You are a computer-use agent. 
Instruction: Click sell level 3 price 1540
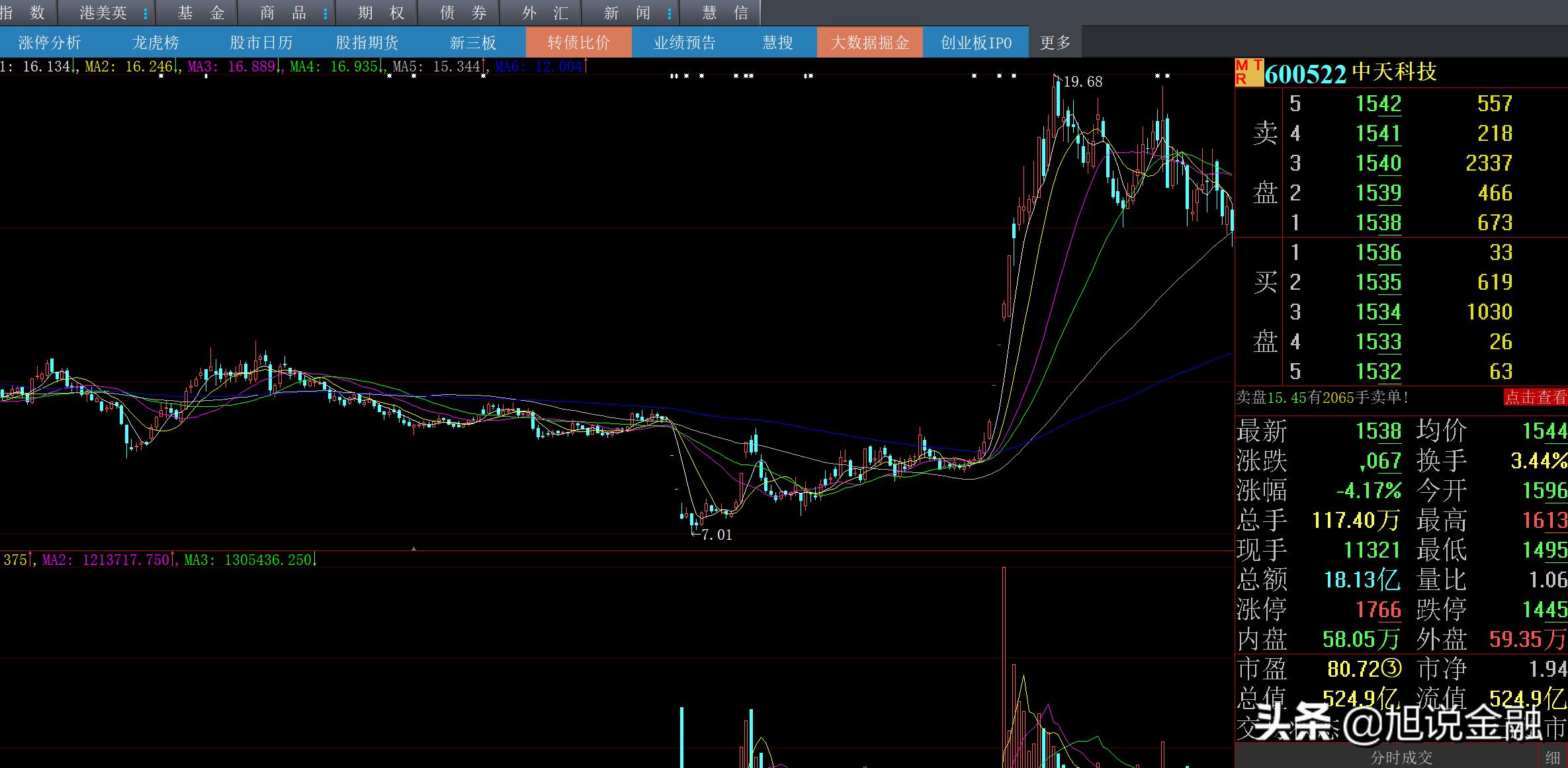pyautogui.click(x=1378, y=163)
